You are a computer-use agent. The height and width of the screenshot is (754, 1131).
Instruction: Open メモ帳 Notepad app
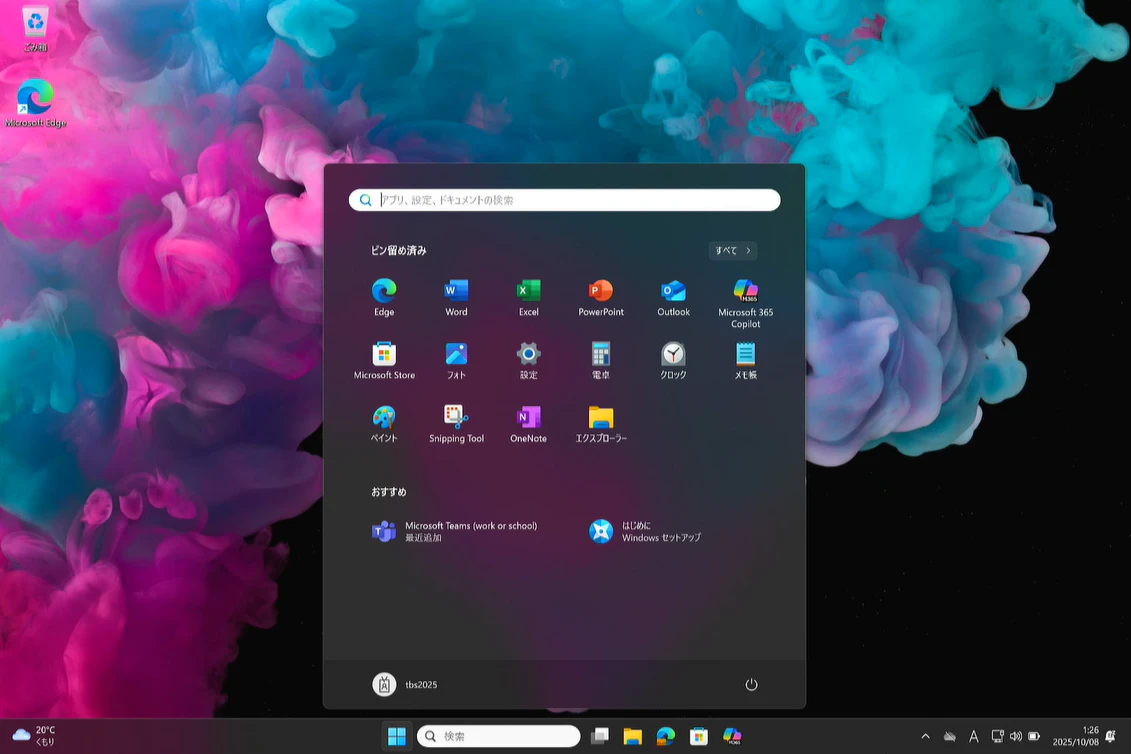pyautogui.click(x=745, y=361)
